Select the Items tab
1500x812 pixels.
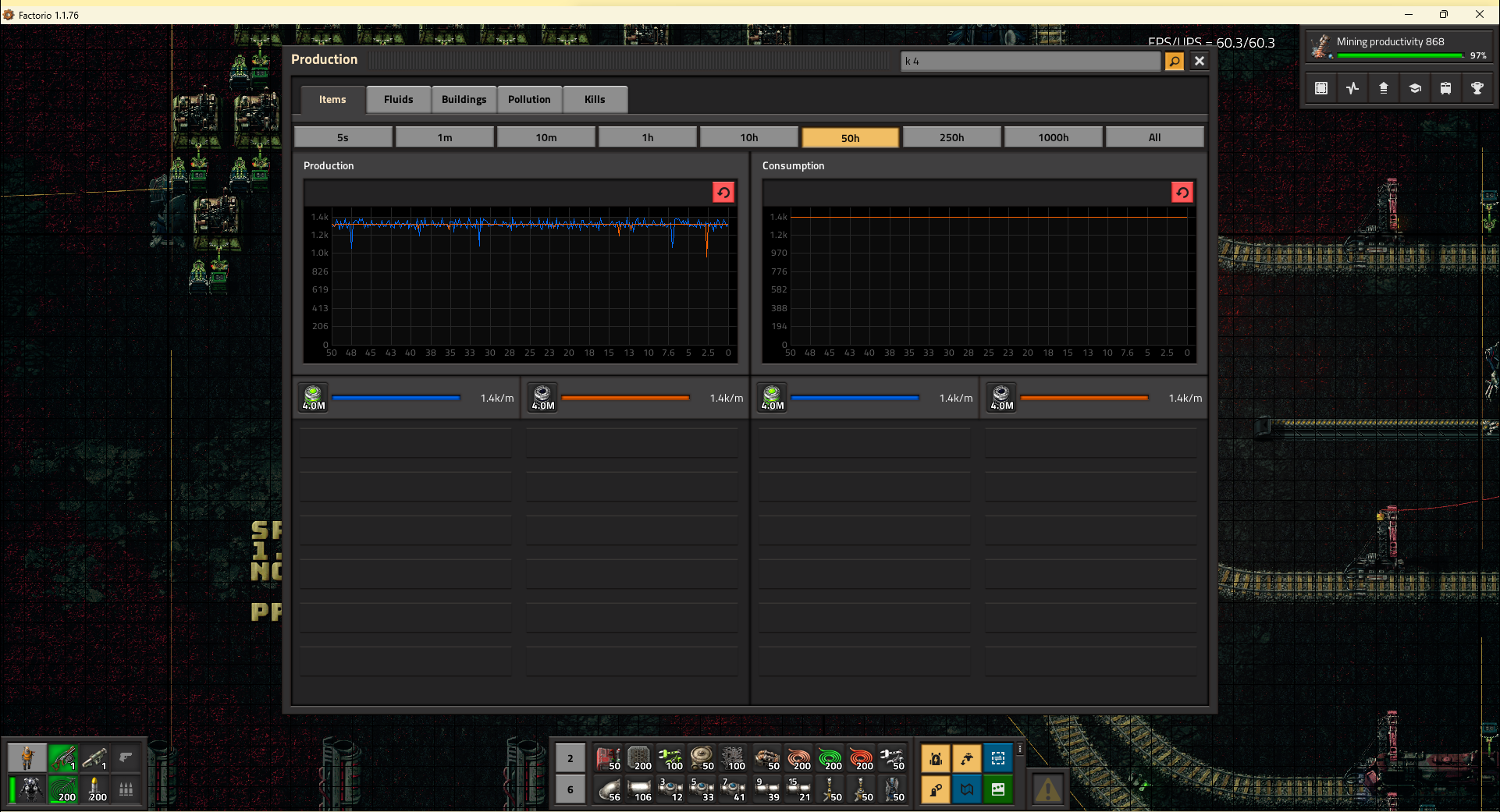[332, 99]
